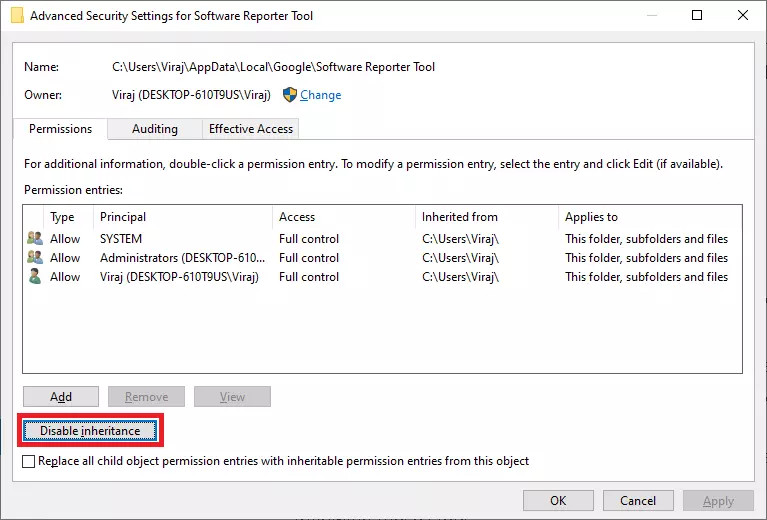Click C:\Users\Viraj\ in SYSTEM row
This screenshot has height=520, width=767.
point(460,239)
